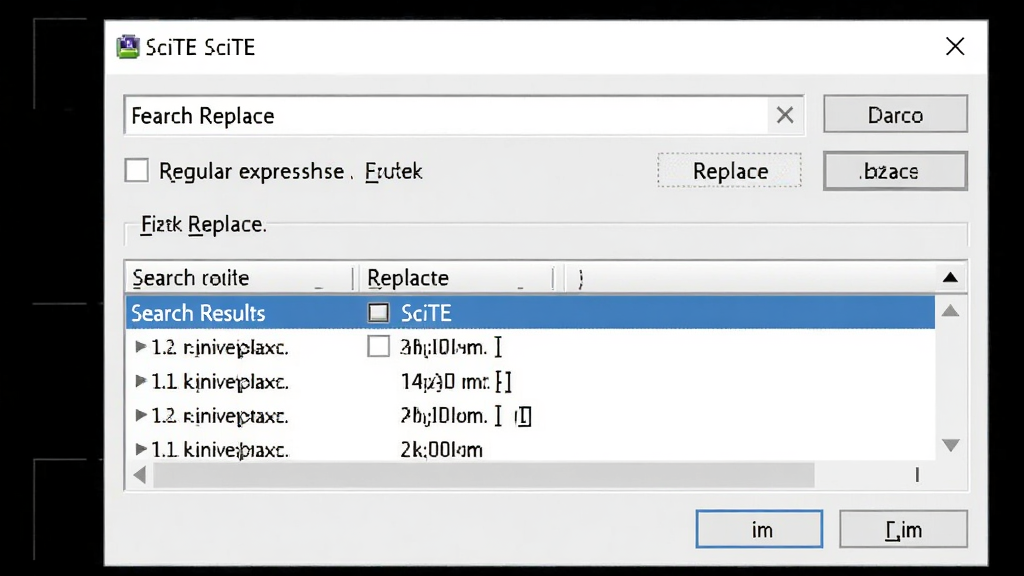This screenshot has height=576, width=1024.
Task: Click the button left of the Darco button's row below, labeled "Γ.im"
Action: click(x=903, y=529)
